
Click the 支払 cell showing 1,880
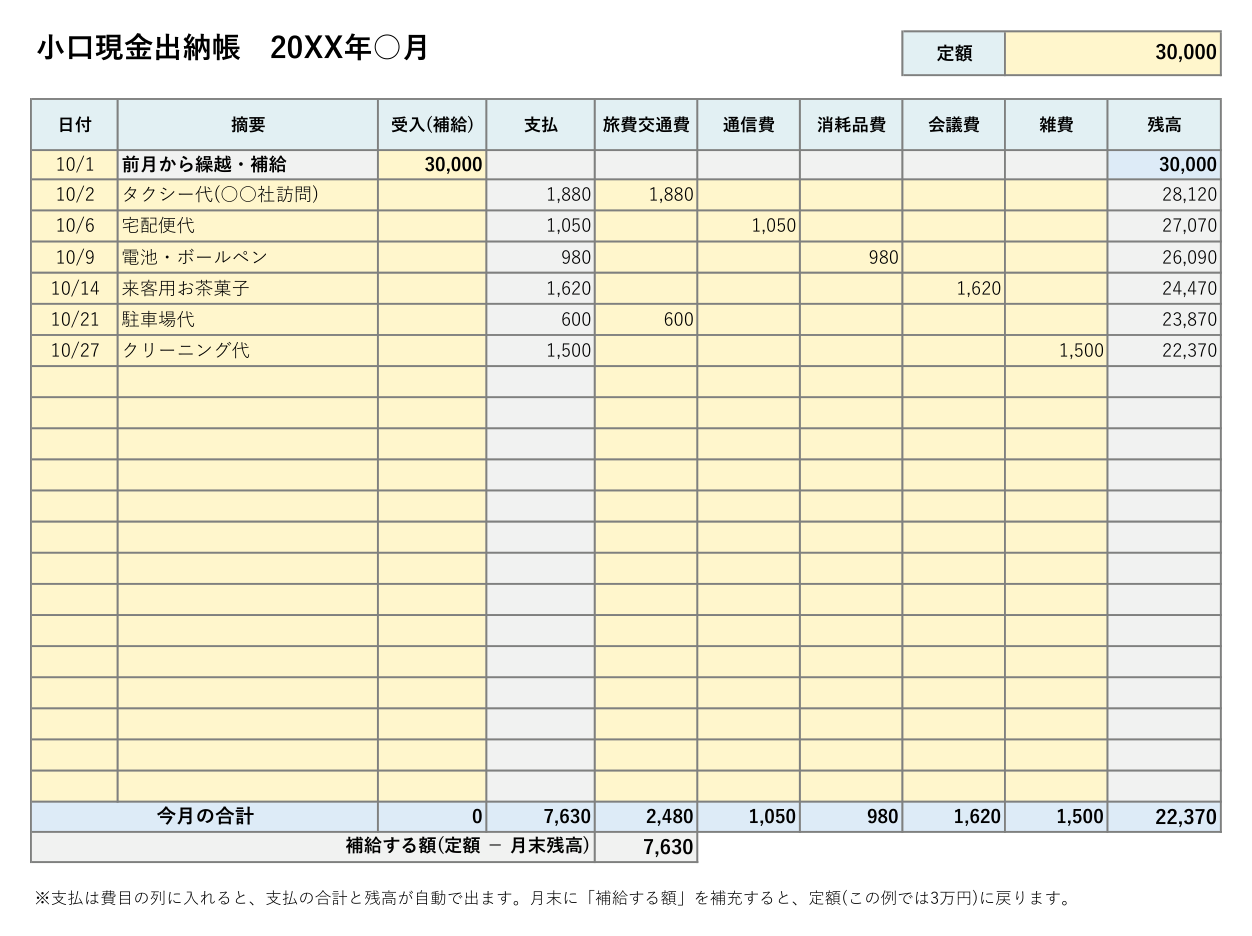[x=541, y=194]
